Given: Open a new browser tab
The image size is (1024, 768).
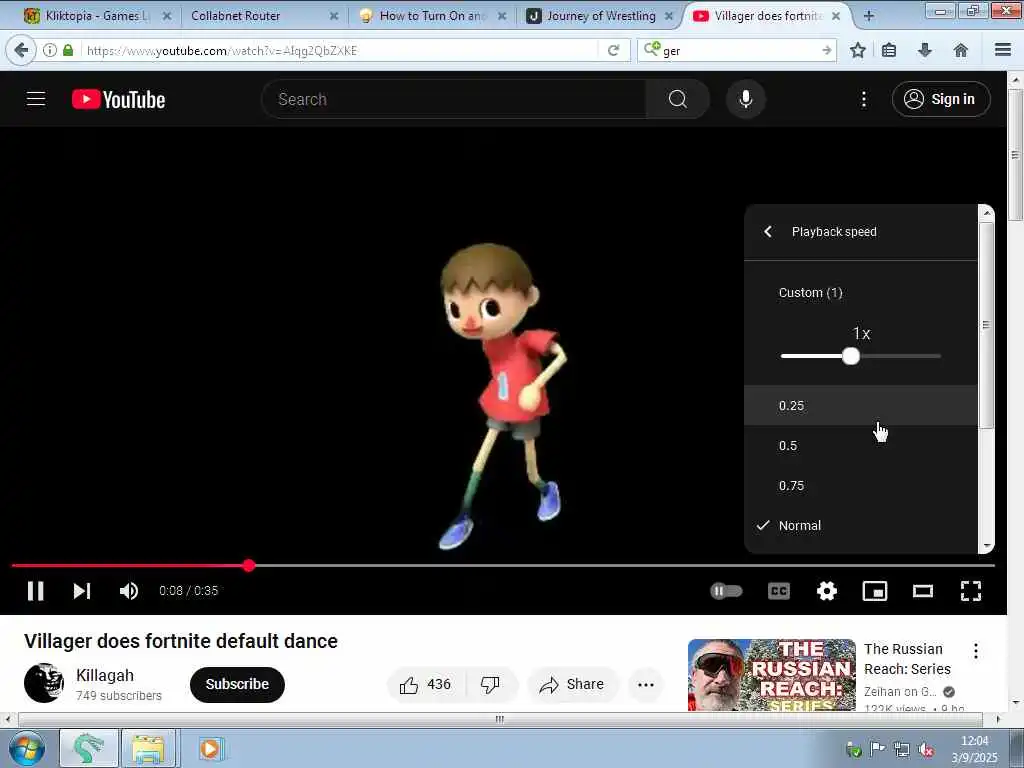Looking at the screenshot, I should coord(869,16).
